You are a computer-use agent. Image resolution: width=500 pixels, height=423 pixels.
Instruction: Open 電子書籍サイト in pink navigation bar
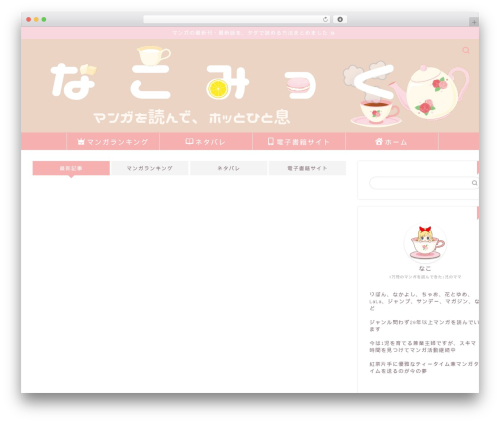pyautogui.click(x=299, y=142)
